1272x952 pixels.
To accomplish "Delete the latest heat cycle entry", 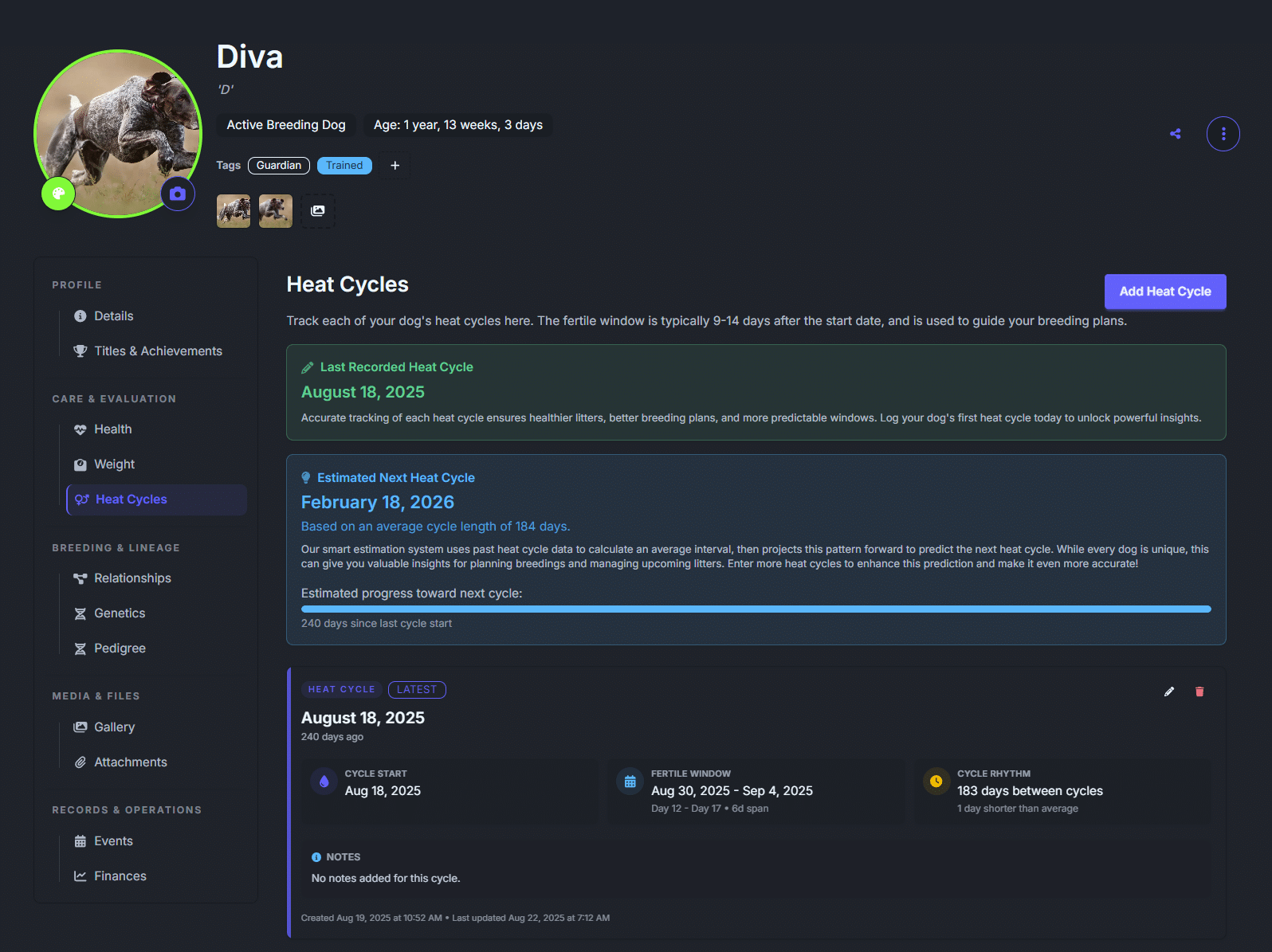I will [x=1199, y=691].
